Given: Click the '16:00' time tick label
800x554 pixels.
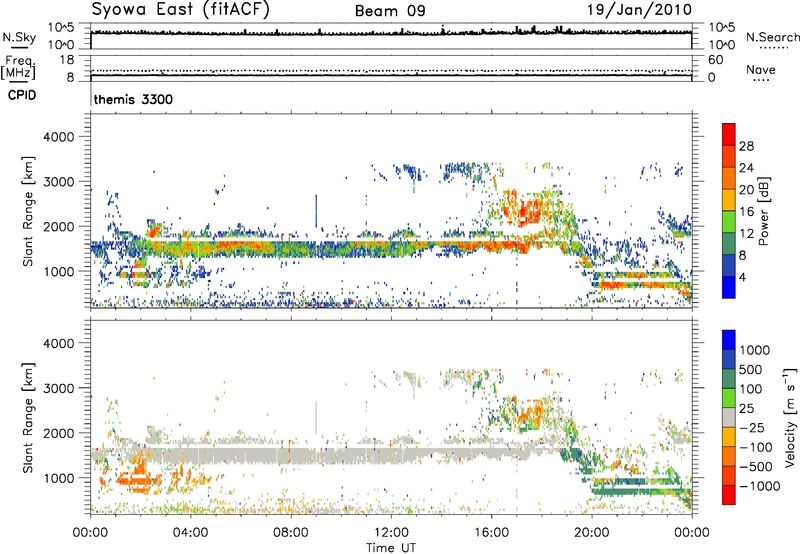Looking at the screenshot, I should pyautogui.click(x=491, y=533).
